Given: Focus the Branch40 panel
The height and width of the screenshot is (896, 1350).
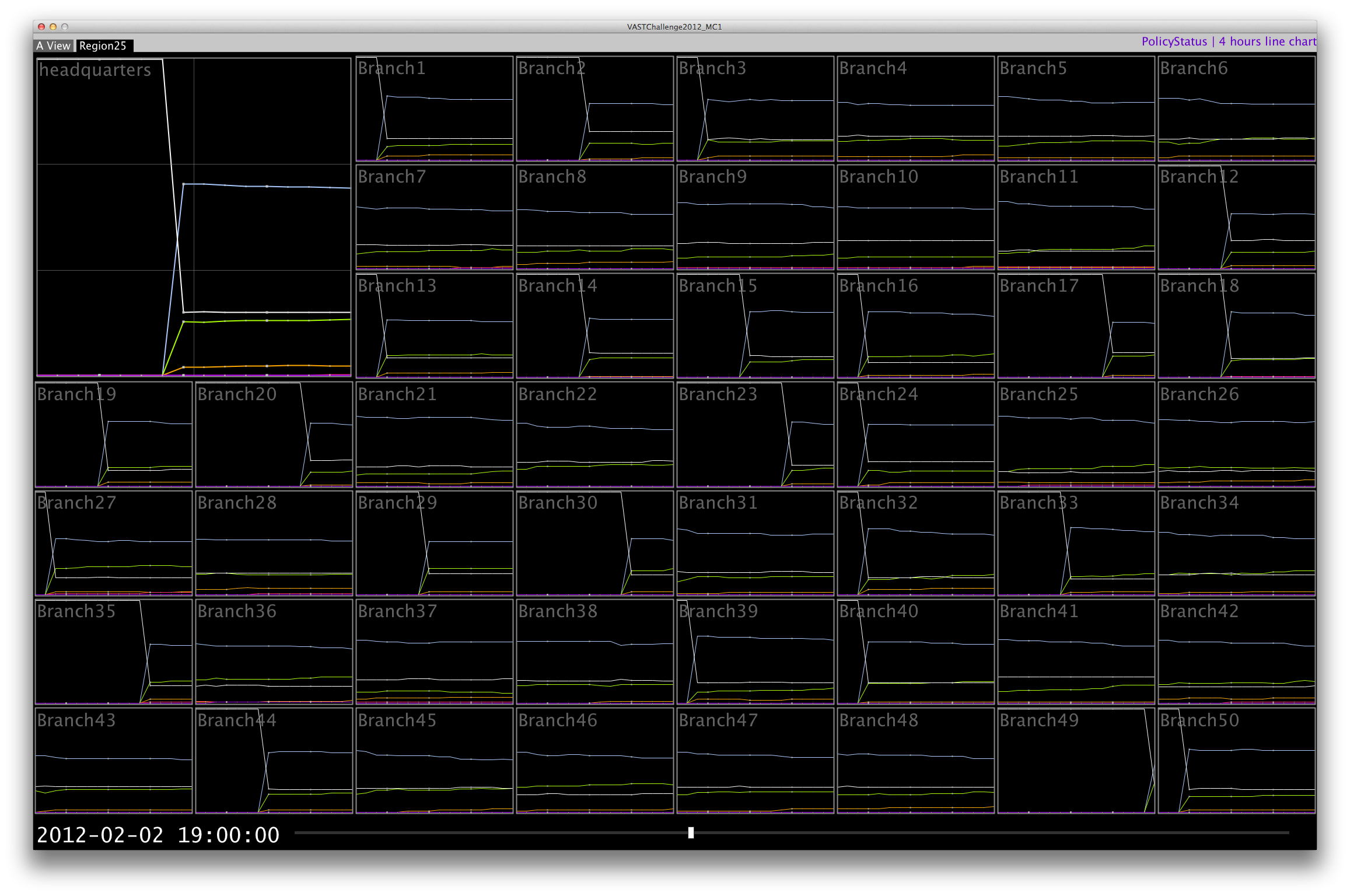Looking at the screenshot, I should point(916,652).
